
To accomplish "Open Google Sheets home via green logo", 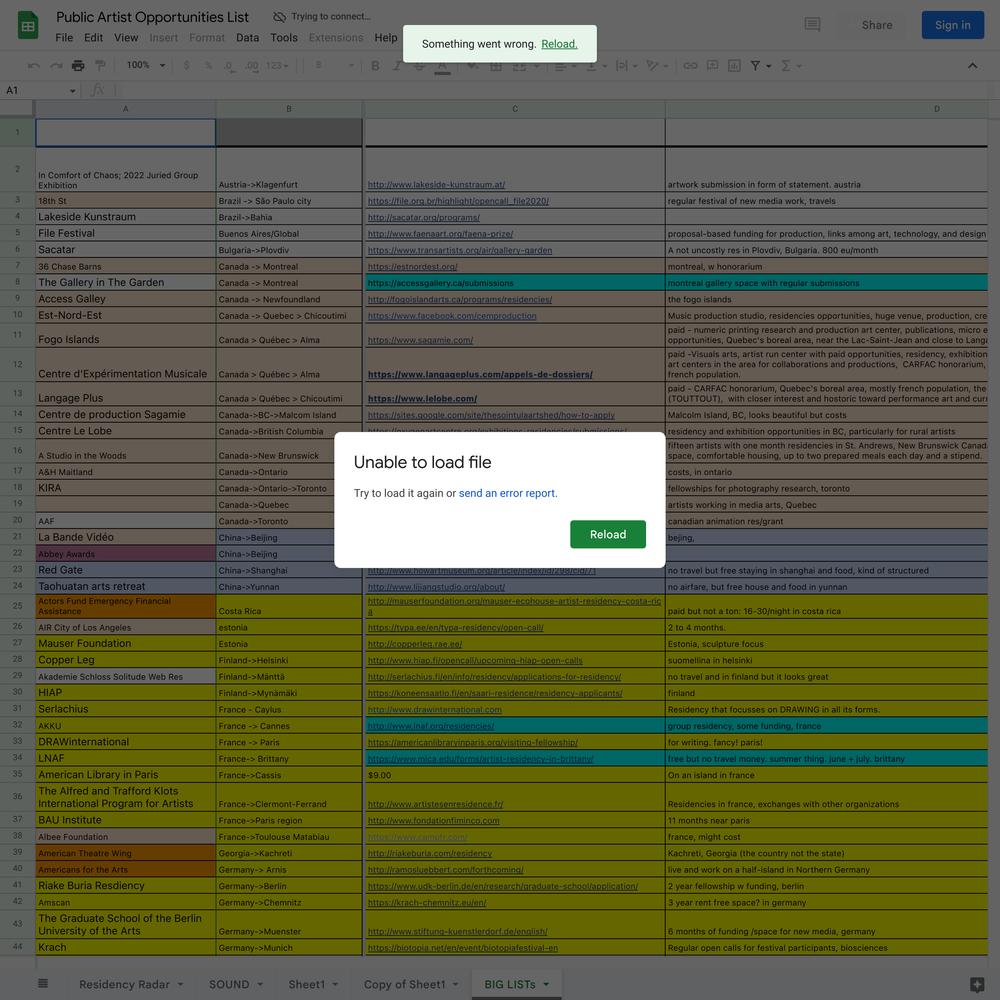I will (27, 26).
